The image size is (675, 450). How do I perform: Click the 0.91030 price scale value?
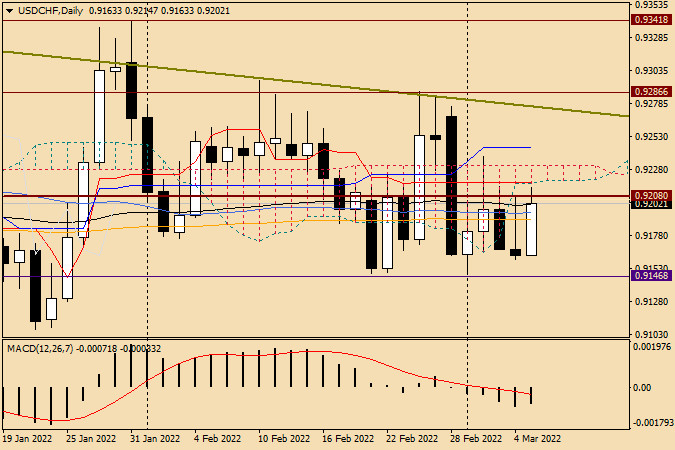click(x=652, y=334)
